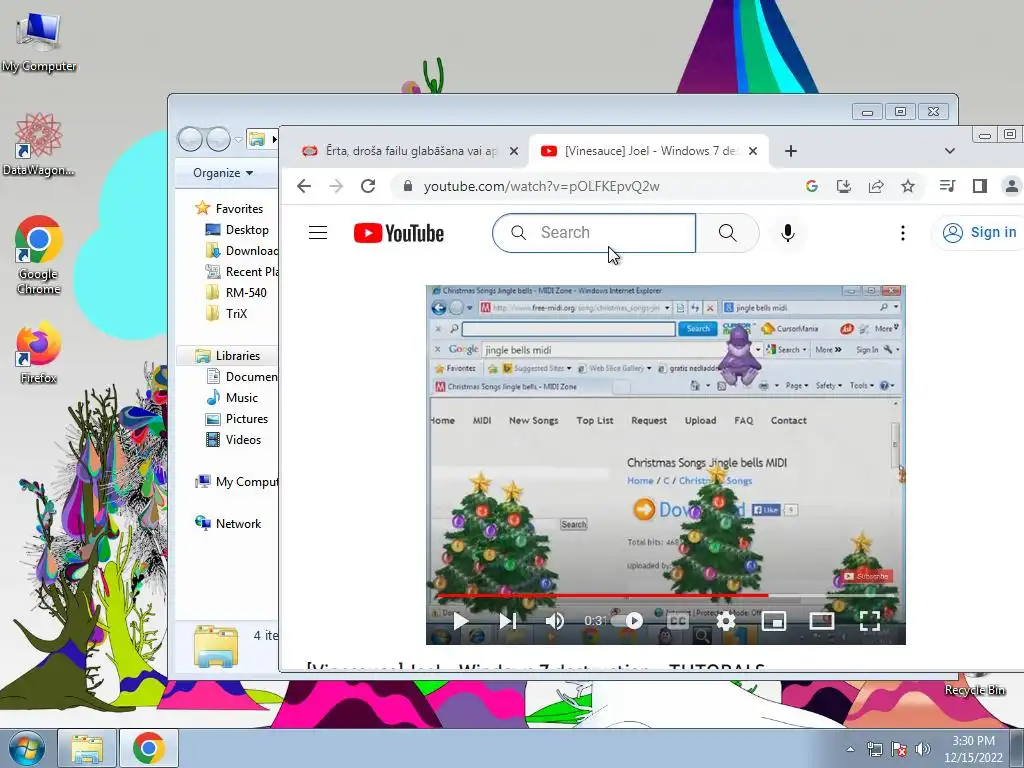This screenshot has height=768, width=1024.
Task: Toggle the autoplay switch in player
Action: (628, 620)
